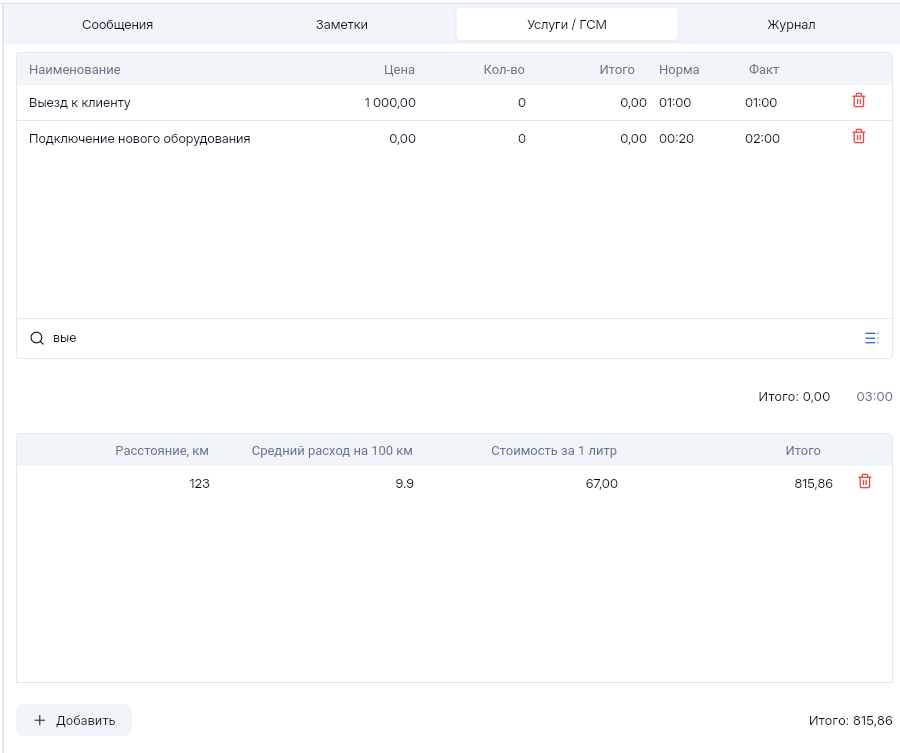Change the average consumption value 9.9
This screenshot has height=753, width=900.
[x=404, y=484]
